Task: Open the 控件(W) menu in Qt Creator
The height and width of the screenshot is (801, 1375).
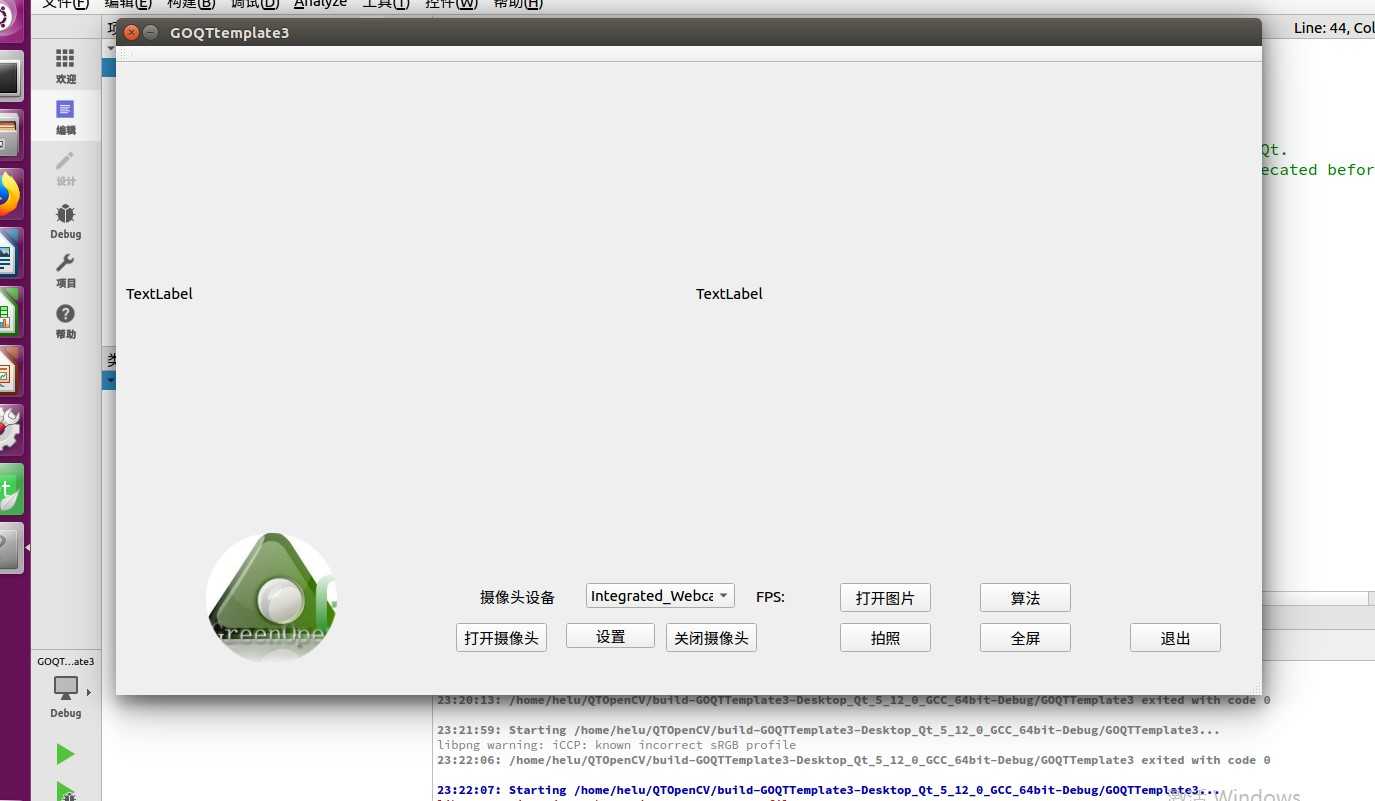Action: pyautogui.click(x=452, y=4)
